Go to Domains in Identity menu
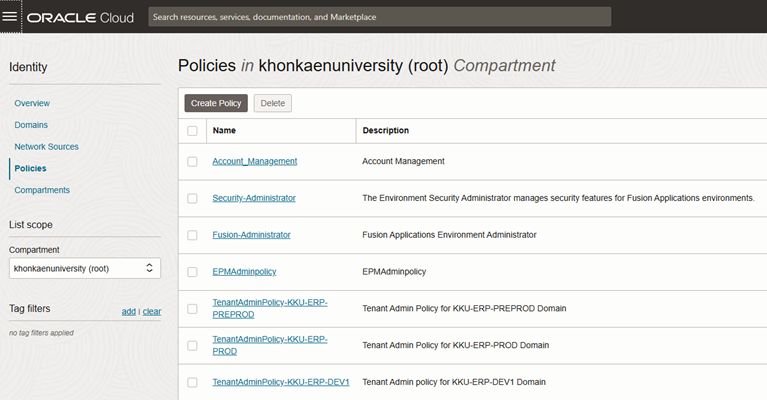 tap(31, 125)
